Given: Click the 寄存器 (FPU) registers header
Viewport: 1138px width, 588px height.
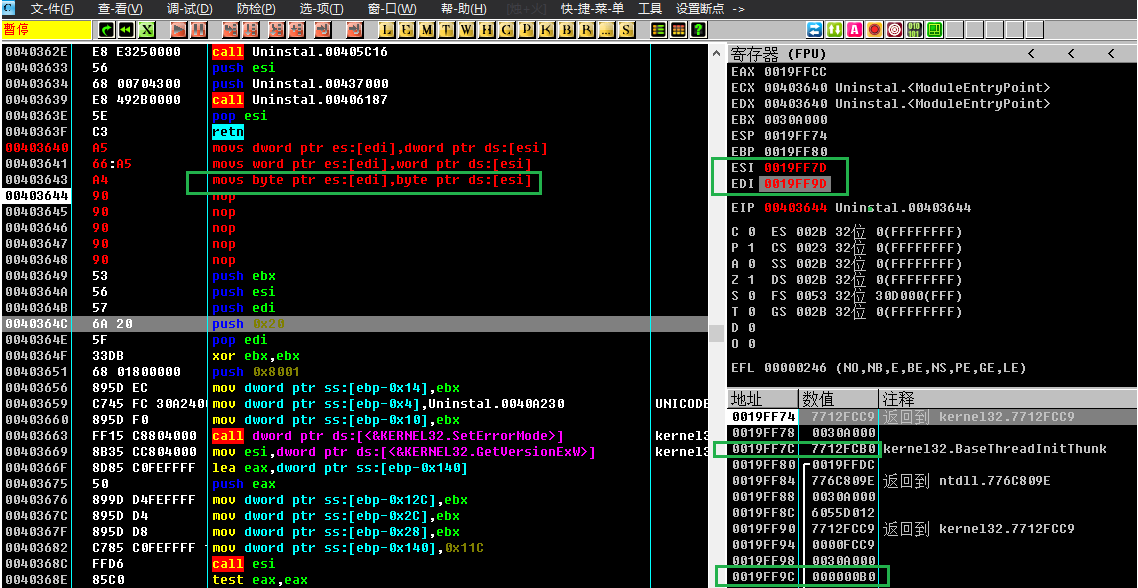Looking at the screenshot, I should (778, 53).
